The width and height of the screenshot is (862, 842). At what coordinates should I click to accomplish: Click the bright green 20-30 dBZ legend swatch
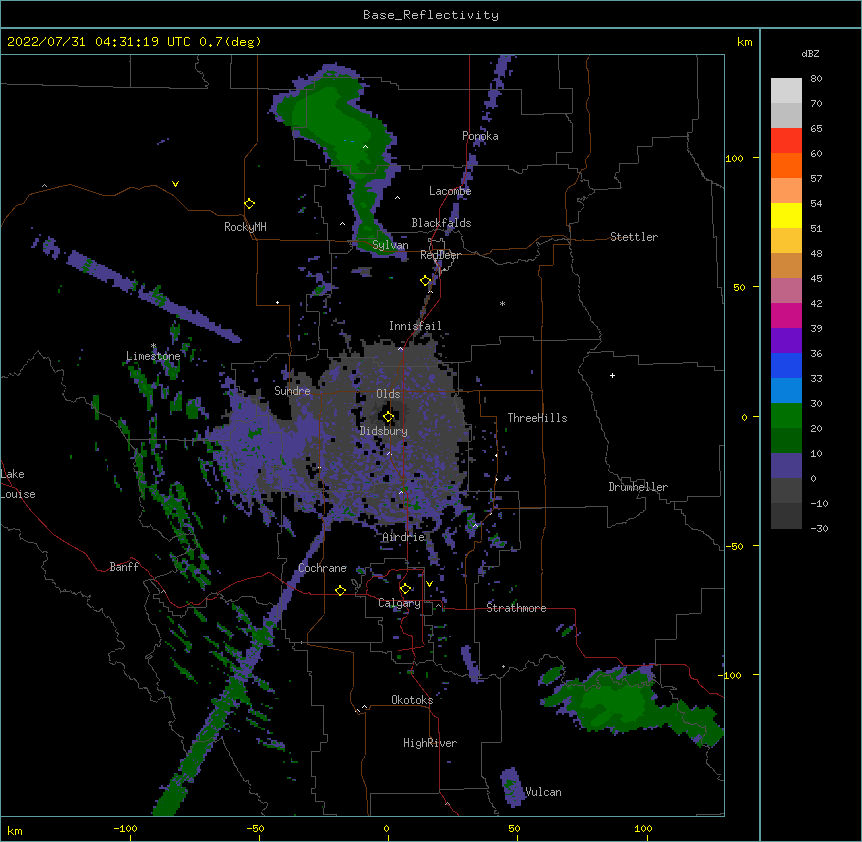(x=786, y=416)
